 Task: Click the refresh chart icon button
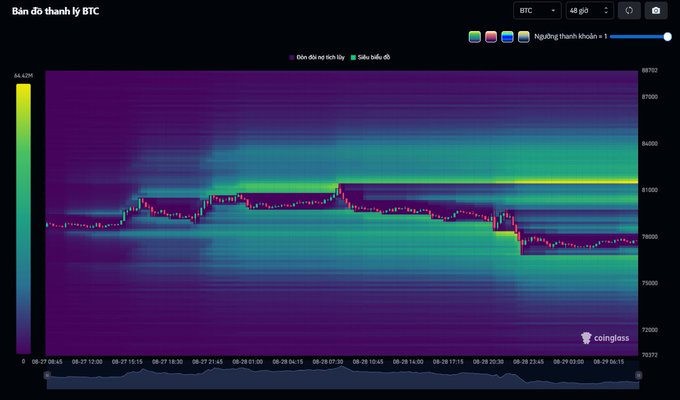[629, 11]
